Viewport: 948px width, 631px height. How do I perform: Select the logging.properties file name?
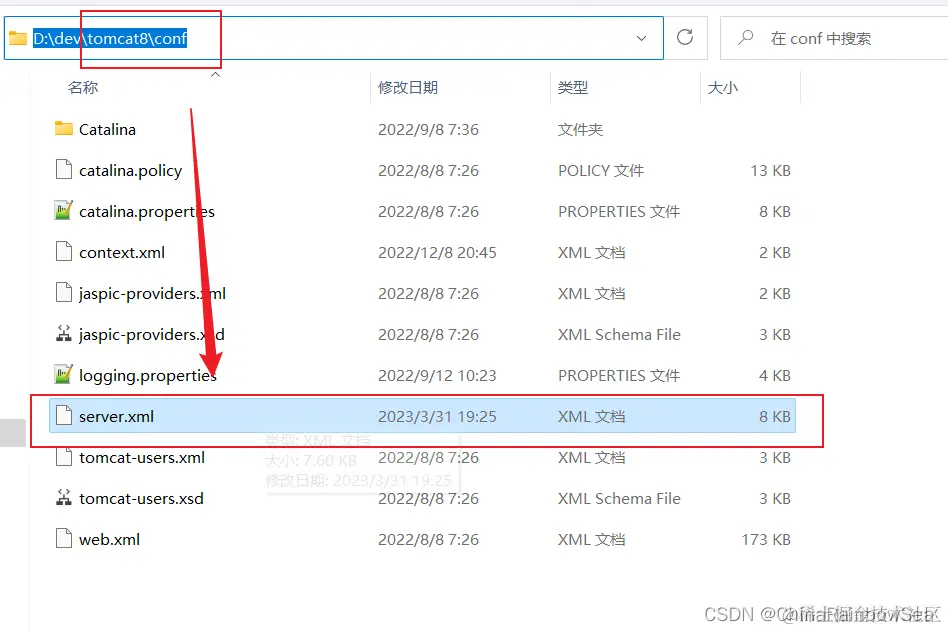point(148,376)
